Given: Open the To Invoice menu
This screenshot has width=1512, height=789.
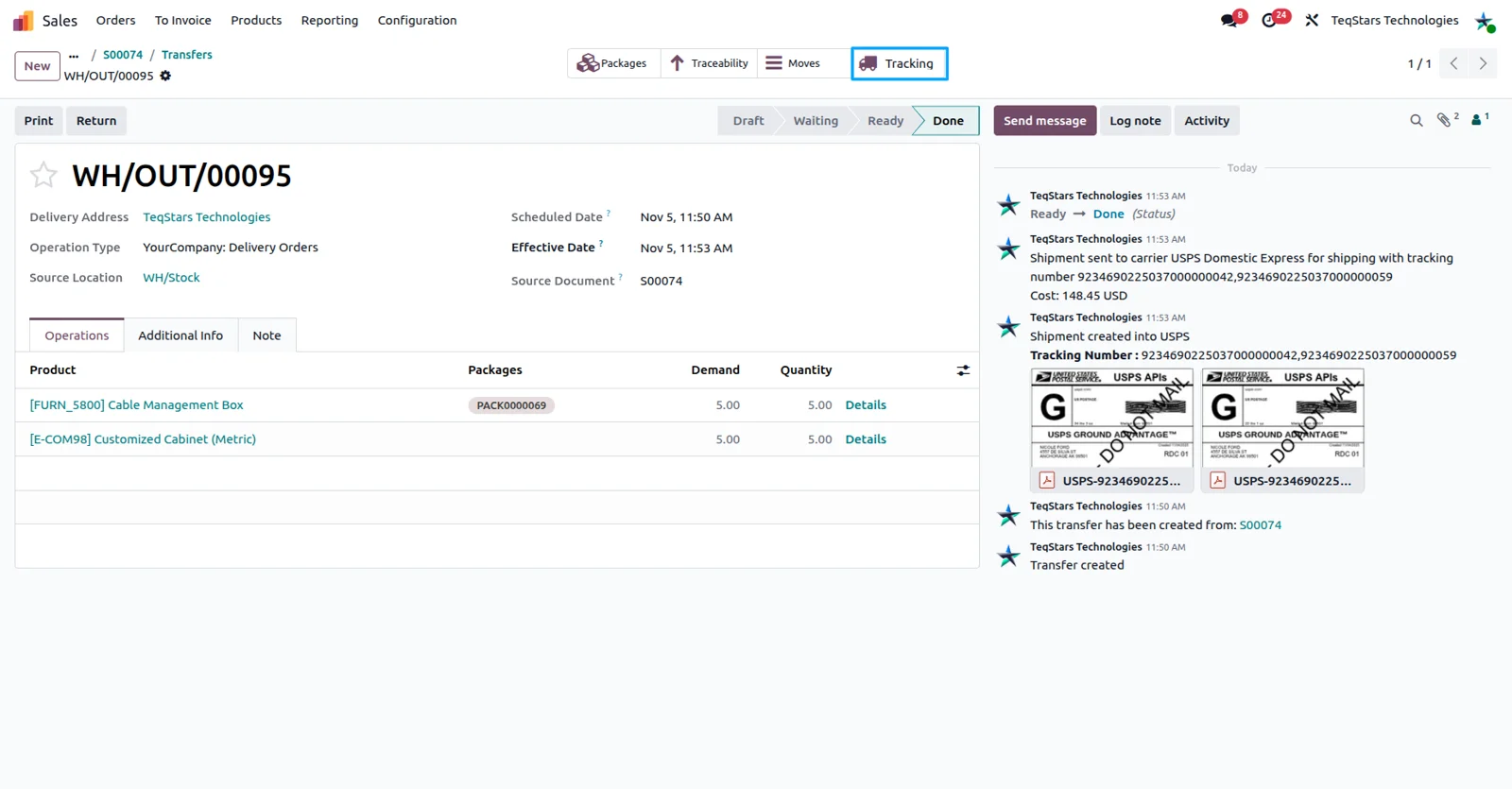Looking at the screenshot, I should click(183, 20).
